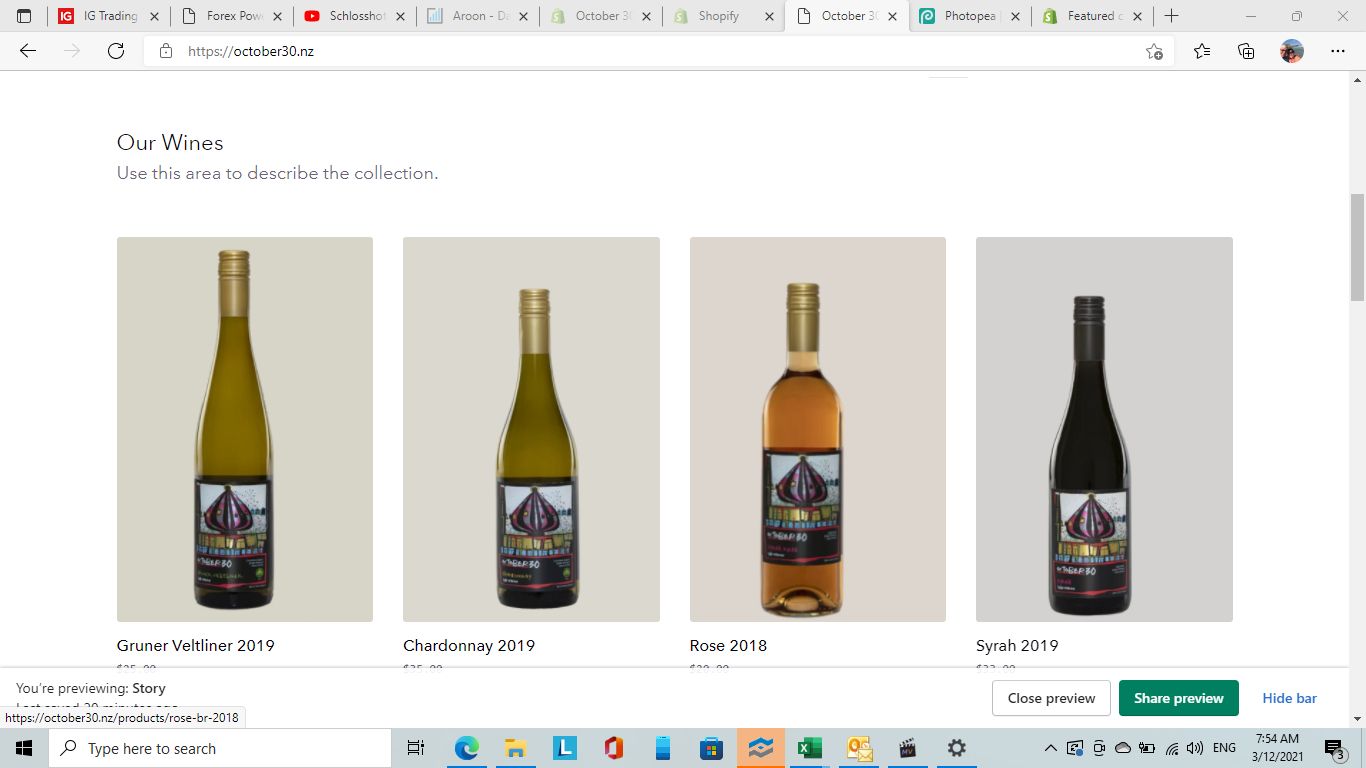The height and width of the screenshot is (768, 1366).
Task: Open the Notification Center
Action: coord(1336,748)
